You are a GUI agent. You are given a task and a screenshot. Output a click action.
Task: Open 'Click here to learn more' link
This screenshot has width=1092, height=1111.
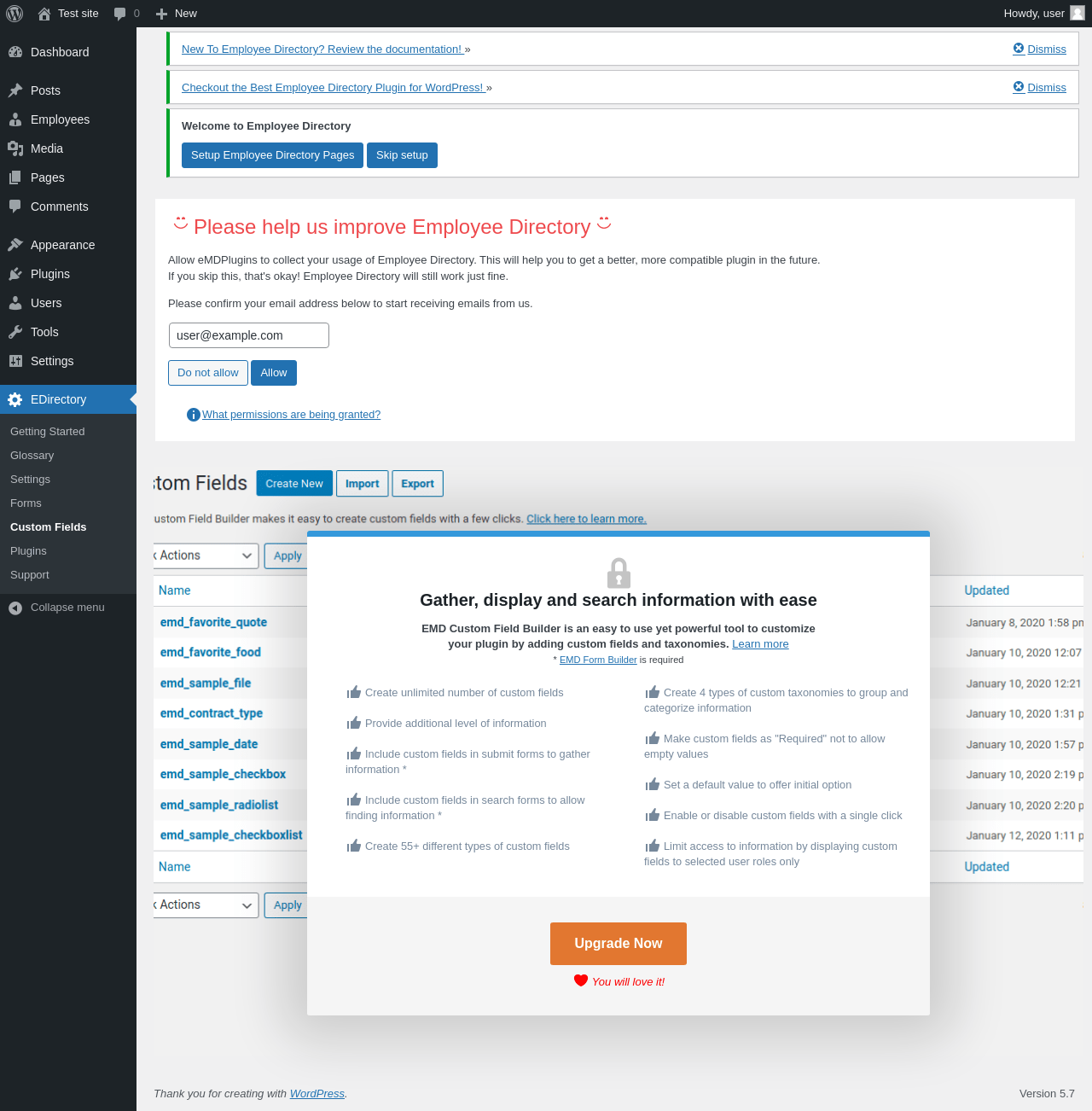tap(586, 519)
